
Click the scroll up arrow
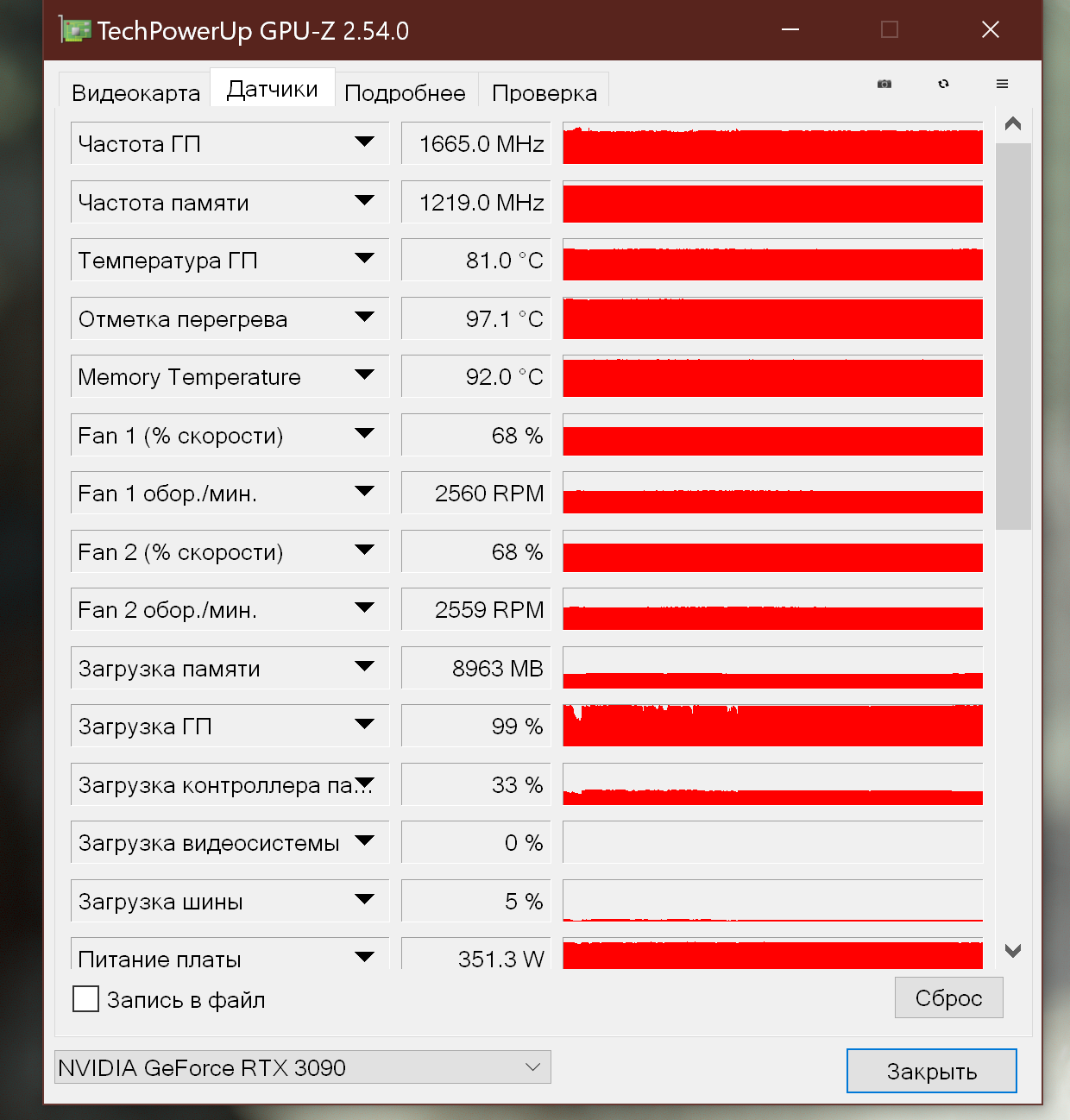point(1013,123)
